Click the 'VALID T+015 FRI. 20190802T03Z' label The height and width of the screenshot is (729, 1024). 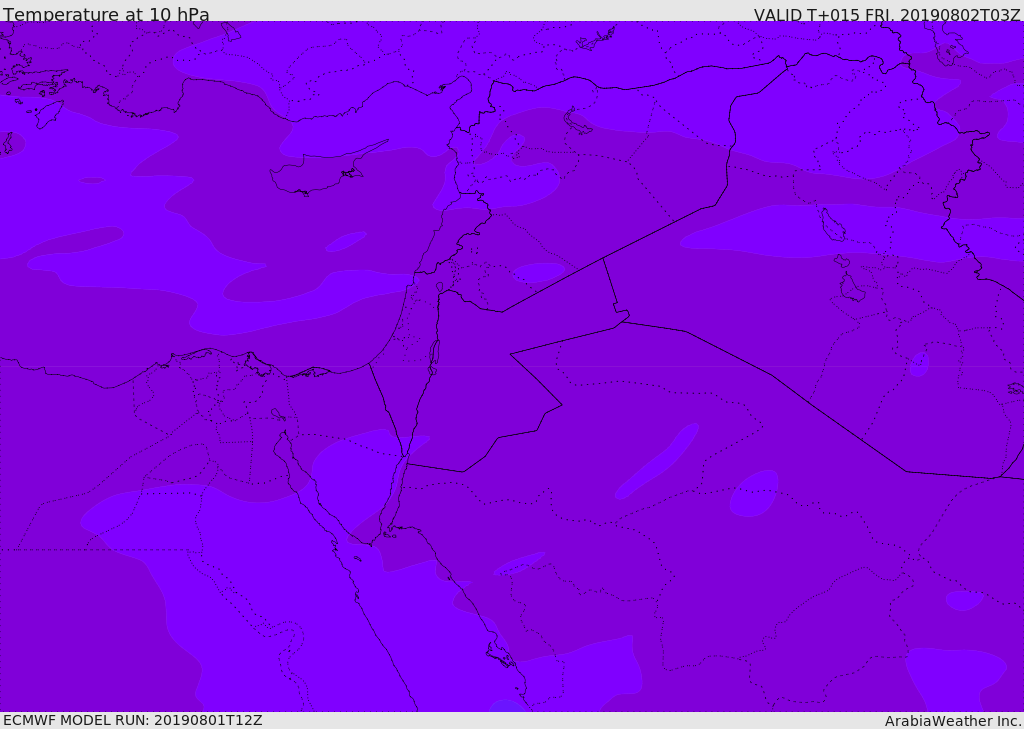(887, 14)
